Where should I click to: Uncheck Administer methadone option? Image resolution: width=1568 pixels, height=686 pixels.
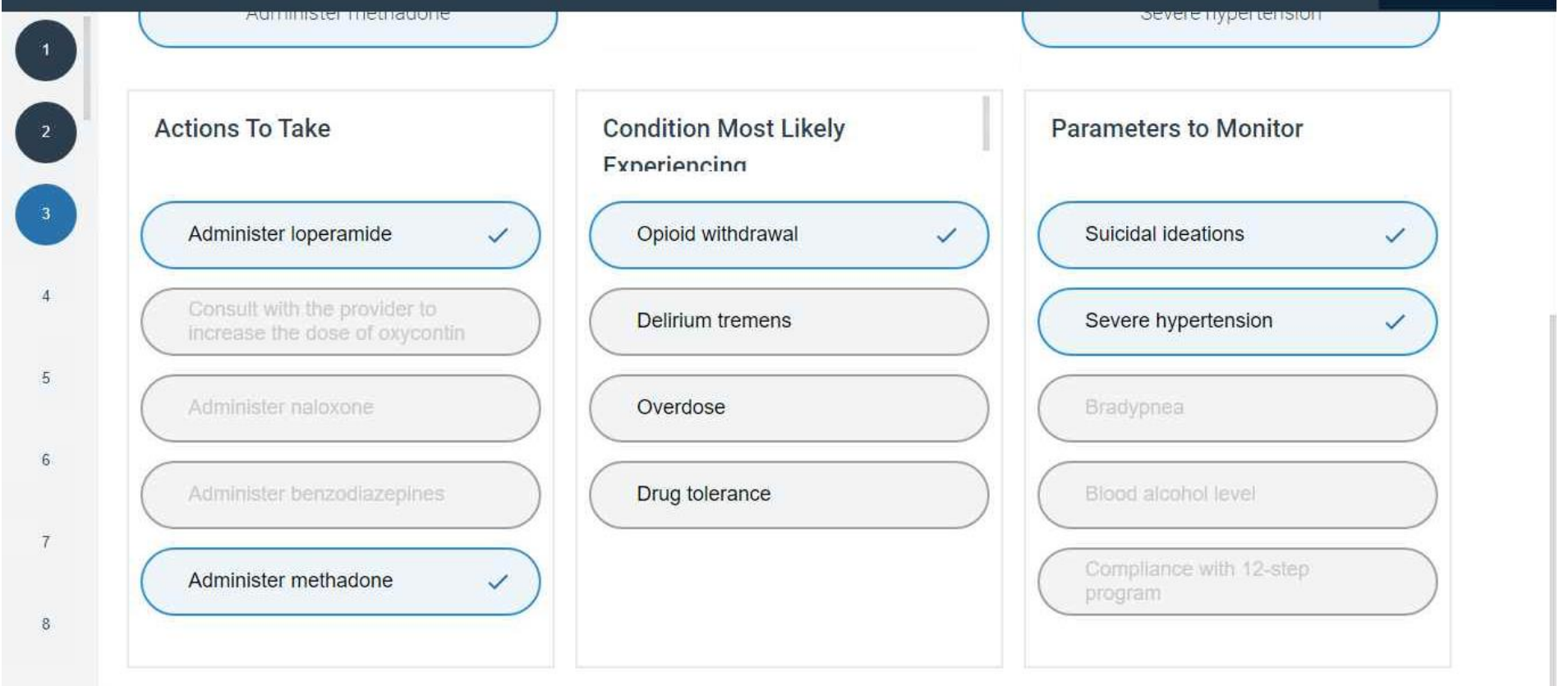coord(340,582)
